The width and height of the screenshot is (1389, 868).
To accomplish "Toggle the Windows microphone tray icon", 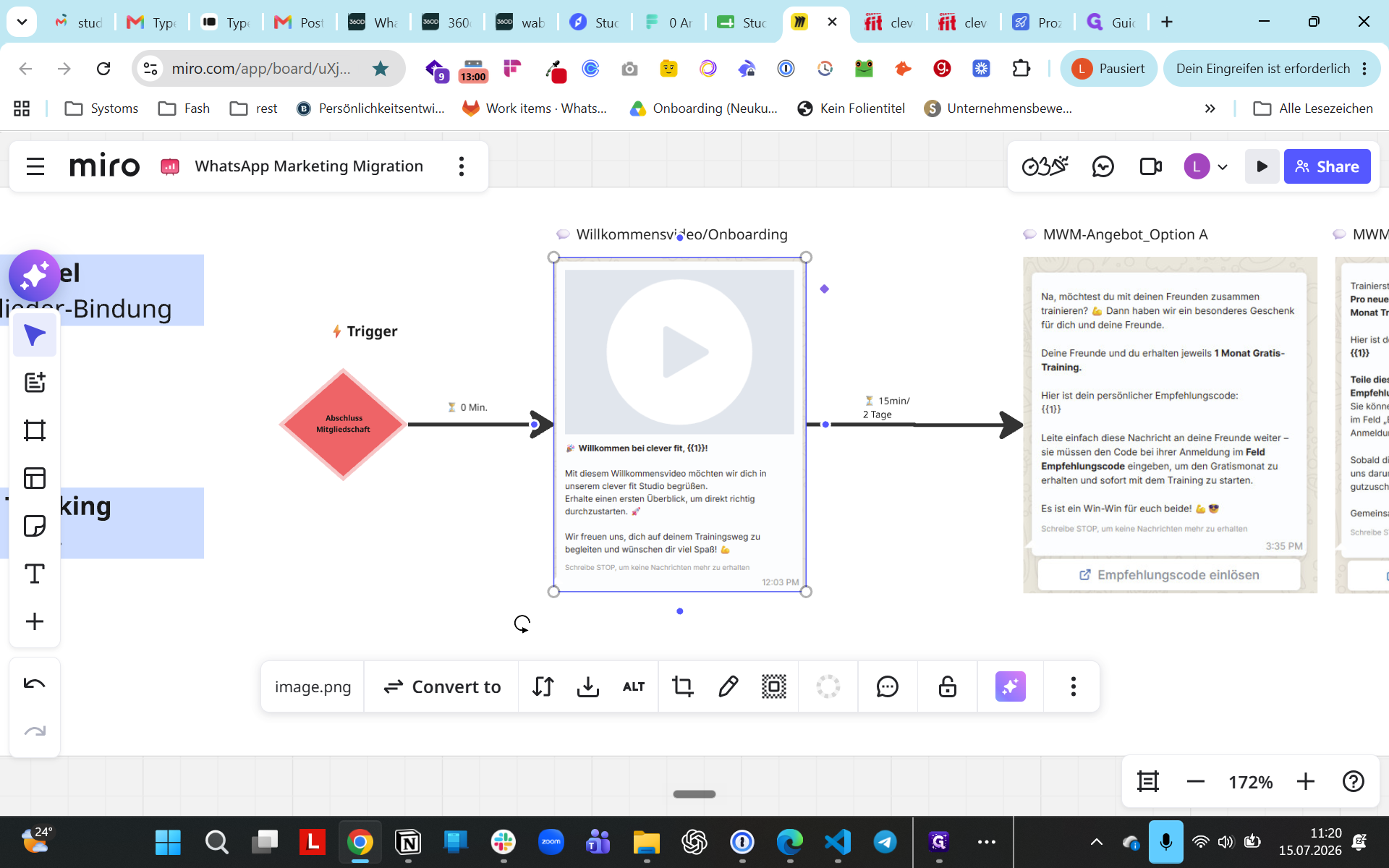I will (x=1165, y=842).
